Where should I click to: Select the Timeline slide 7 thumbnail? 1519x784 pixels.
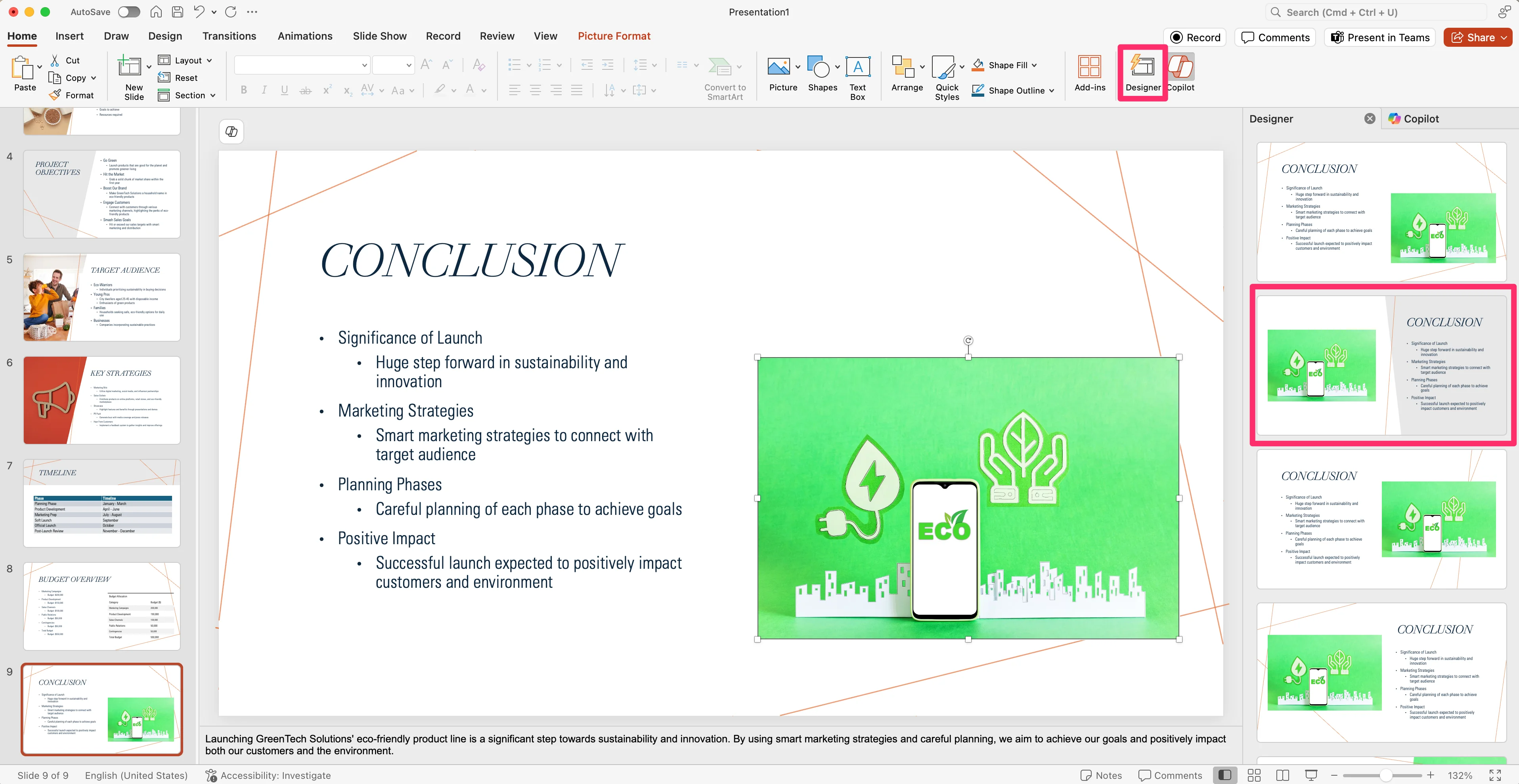[x=101, y=503]
